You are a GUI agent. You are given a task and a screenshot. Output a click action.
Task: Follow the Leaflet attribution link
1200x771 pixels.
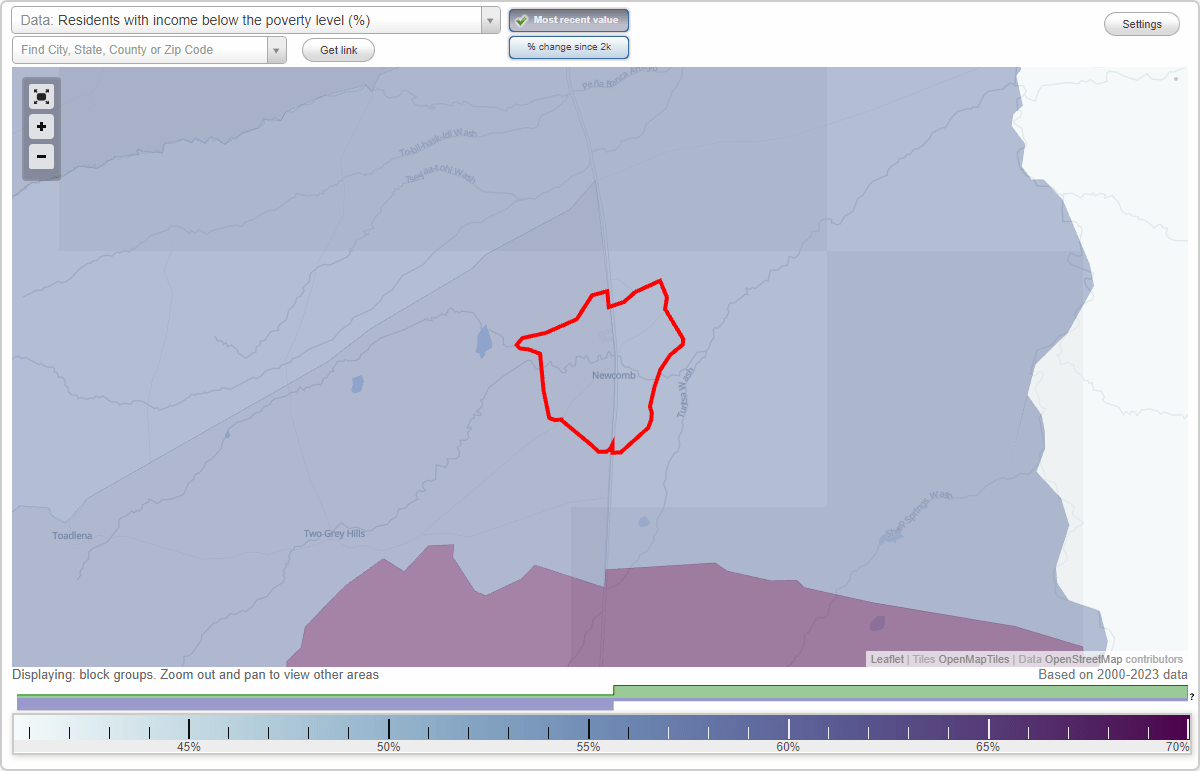click(x=886, y=659)
